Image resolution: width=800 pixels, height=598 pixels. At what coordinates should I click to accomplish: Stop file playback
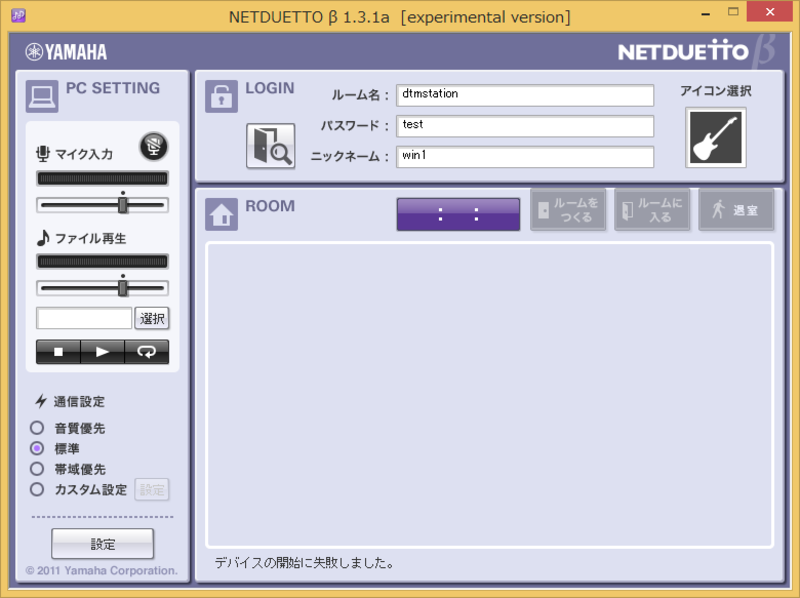point(58,352)
